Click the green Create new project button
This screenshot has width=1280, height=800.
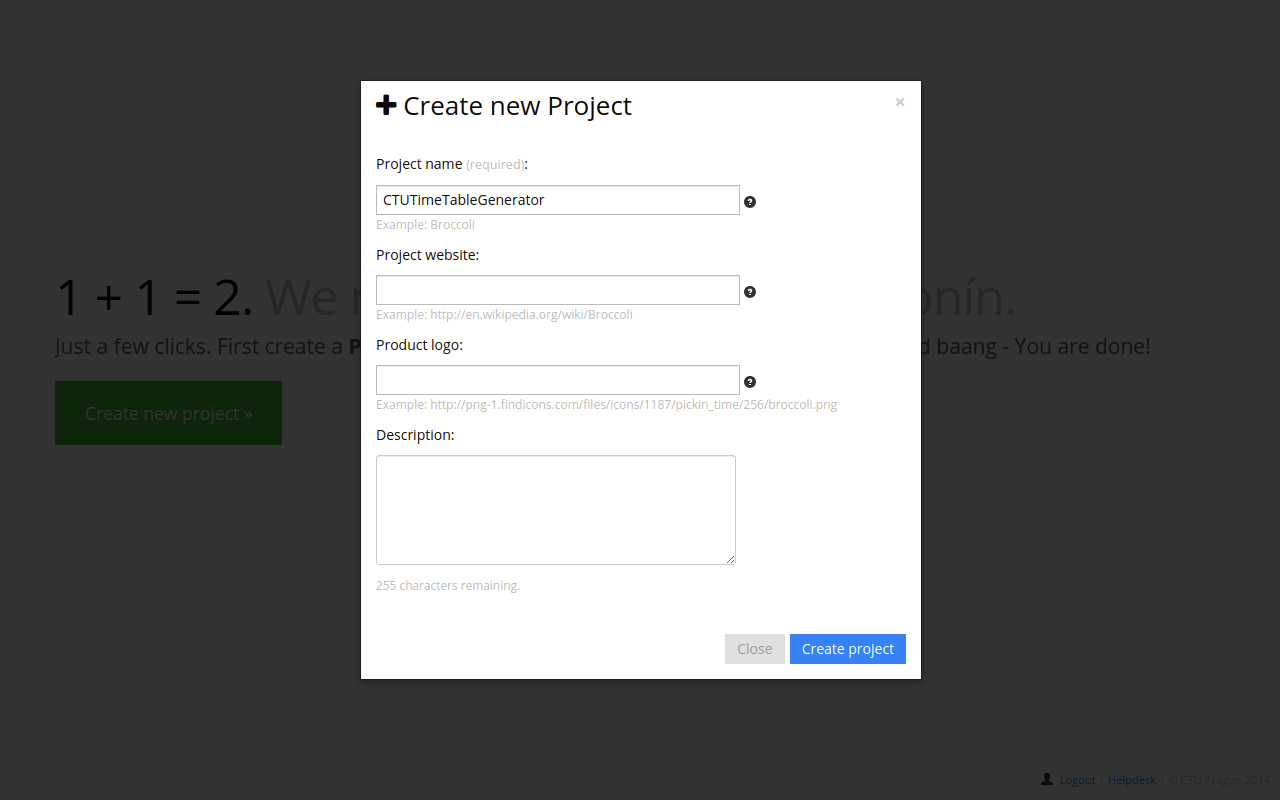tap(168, 413)
